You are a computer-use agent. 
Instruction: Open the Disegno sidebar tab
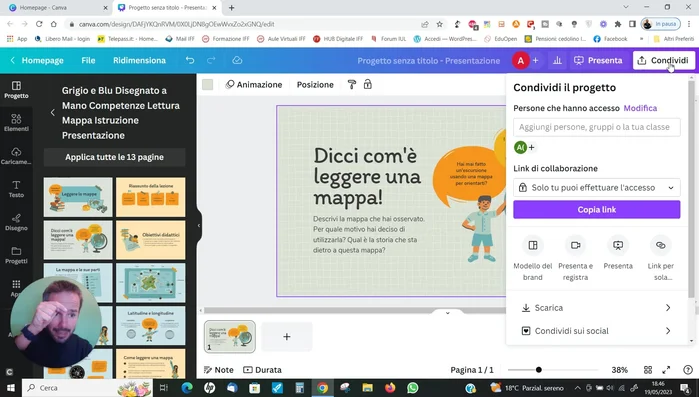click(16, 221)
